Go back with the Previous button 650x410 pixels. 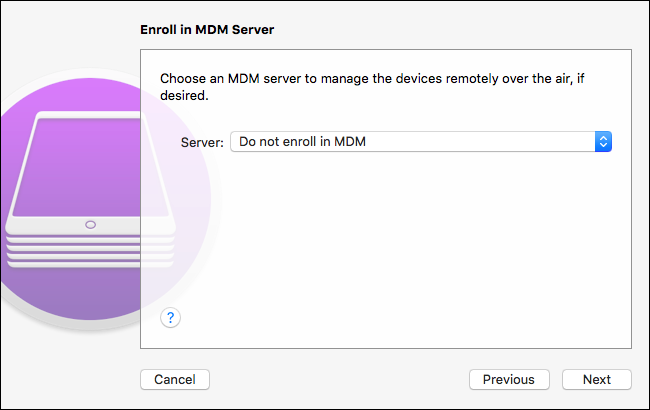pos(508,379)
